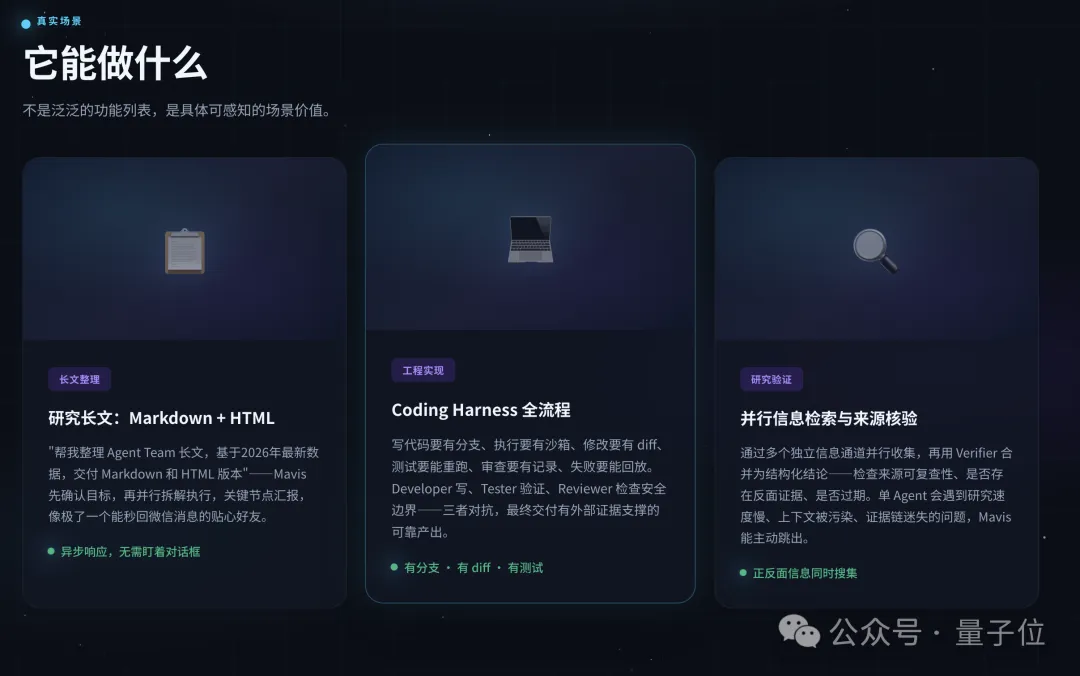
Task: Select the 长文整理 tag
Action: click(79, 379)
